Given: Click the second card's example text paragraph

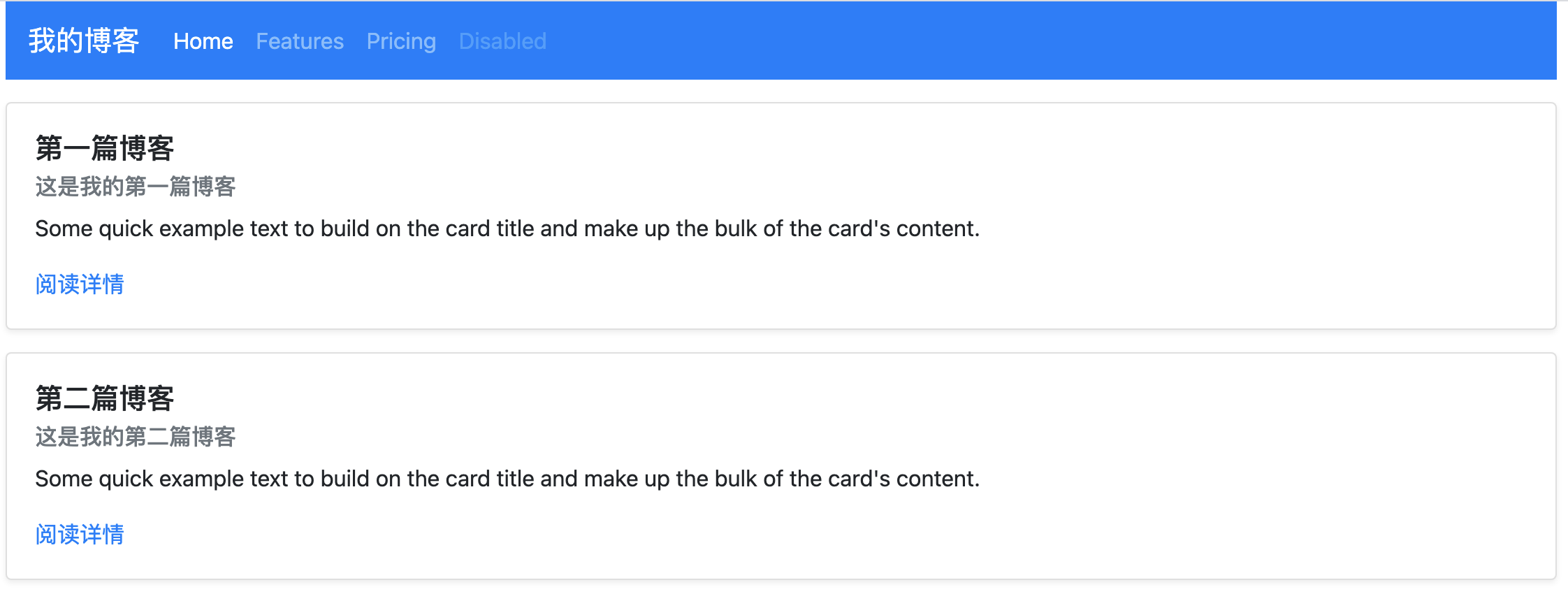Looking at the screenshot, I should pos(507,479).
